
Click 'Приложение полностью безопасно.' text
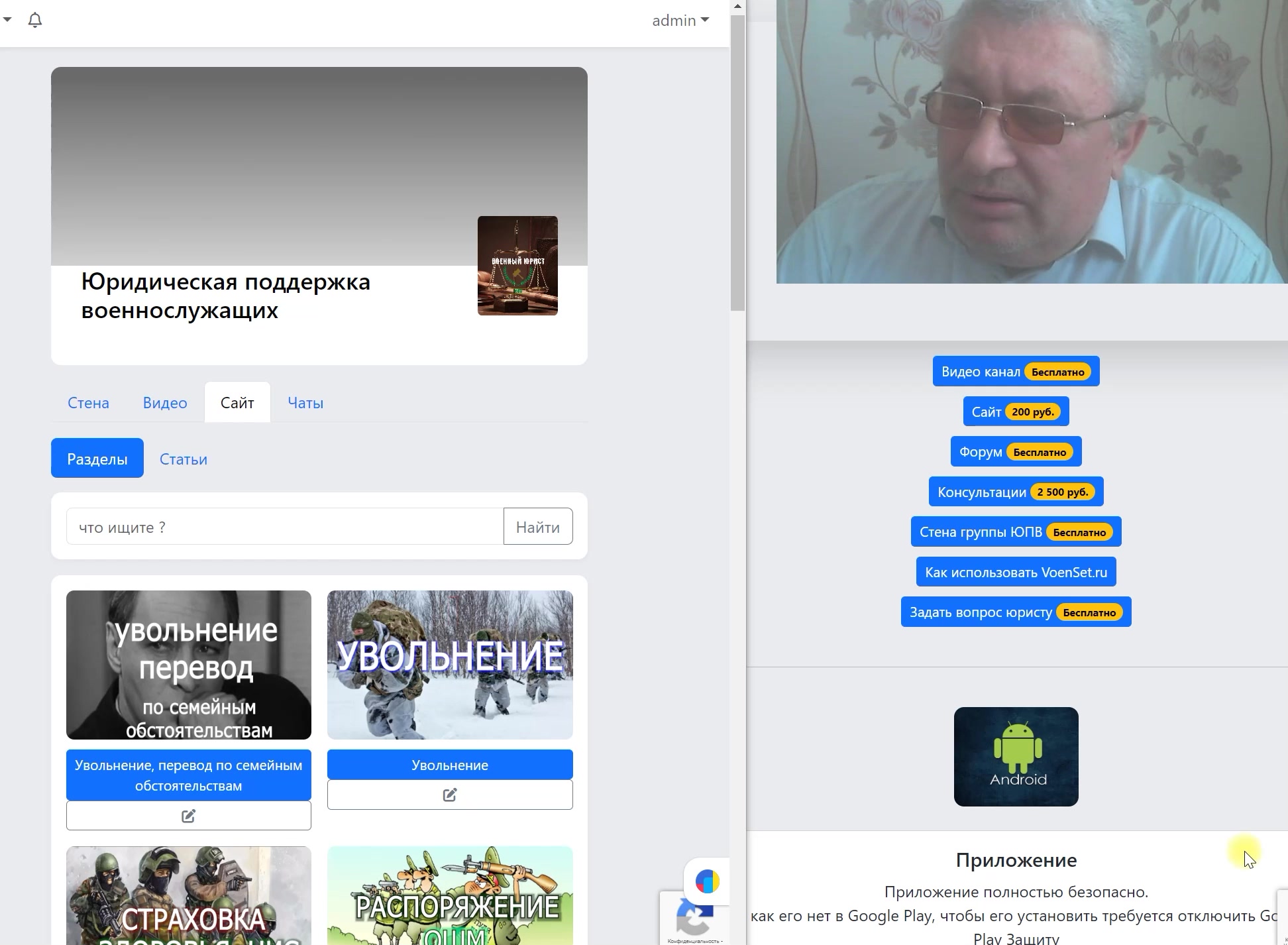coord(1016,892)
